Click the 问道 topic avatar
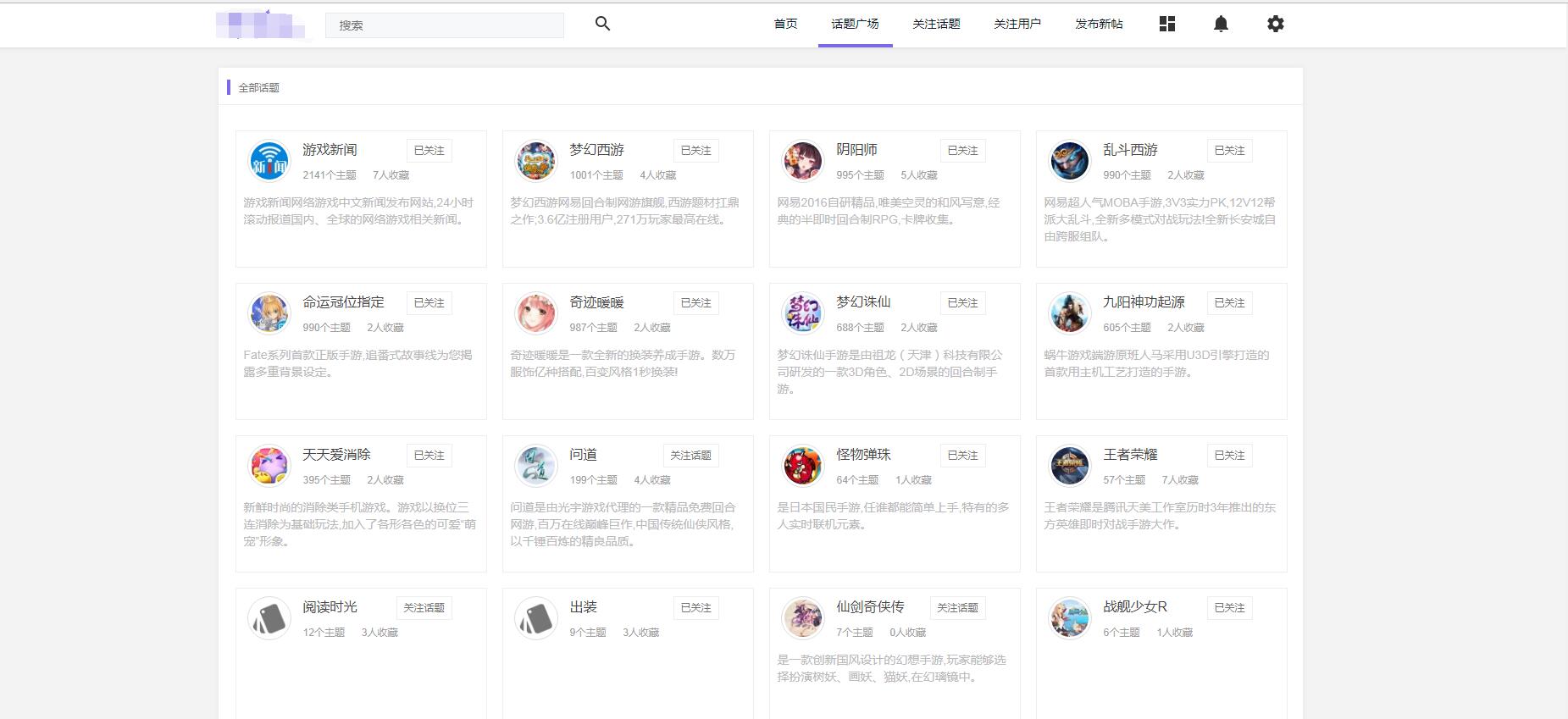Image resolution: width=1568 pixels, height=719 pixels. 536,466
